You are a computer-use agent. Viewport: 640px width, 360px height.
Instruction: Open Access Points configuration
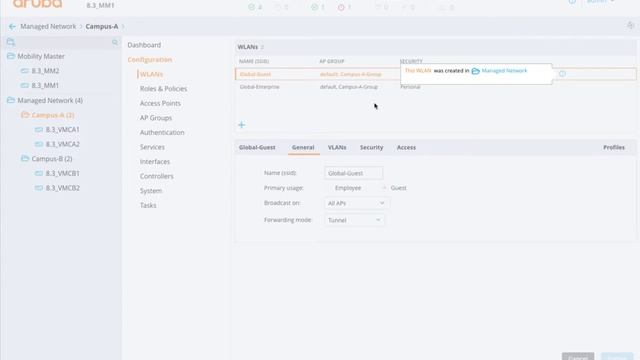coord(160,103)
